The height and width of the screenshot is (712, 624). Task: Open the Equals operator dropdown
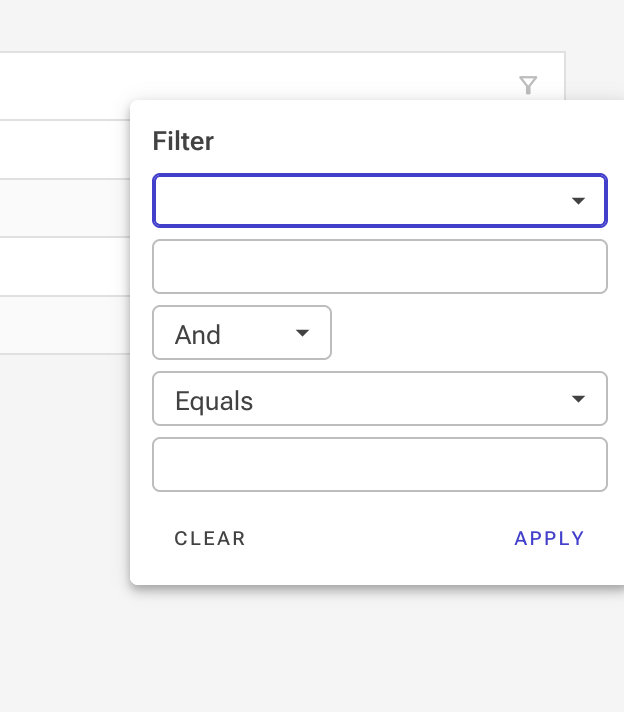pyautogui.click(x=380, y=399)
